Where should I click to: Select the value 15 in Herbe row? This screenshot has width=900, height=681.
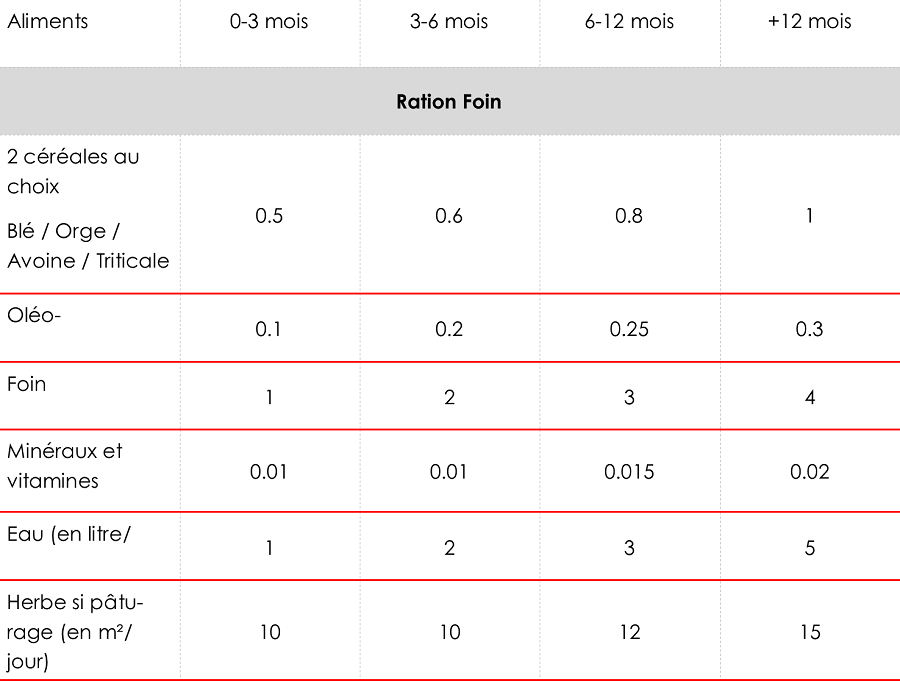click(x=809, y=632)
